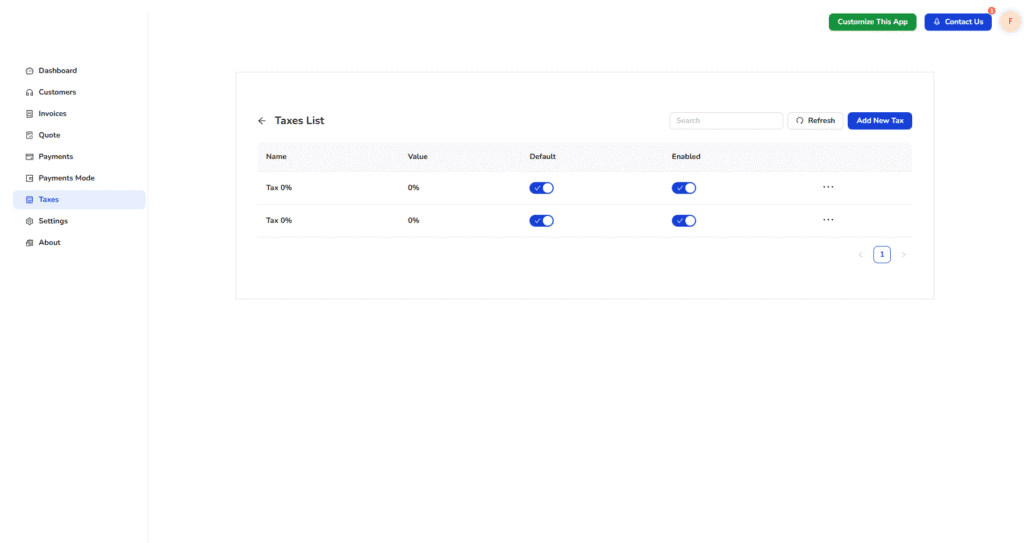The image size is (1024, 543).
Task: Click the Search input field
Action: 726,121
